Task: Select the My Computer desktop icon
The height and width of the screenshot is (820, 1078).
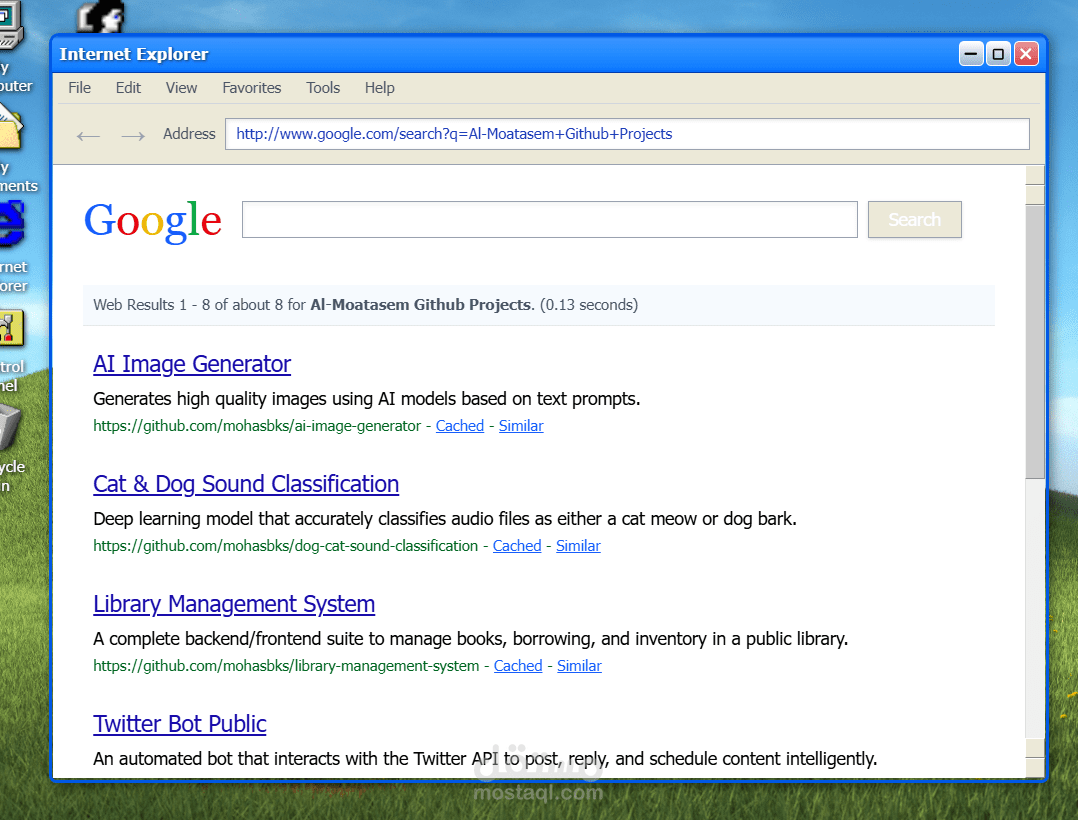Action: [x=15, y=47]
